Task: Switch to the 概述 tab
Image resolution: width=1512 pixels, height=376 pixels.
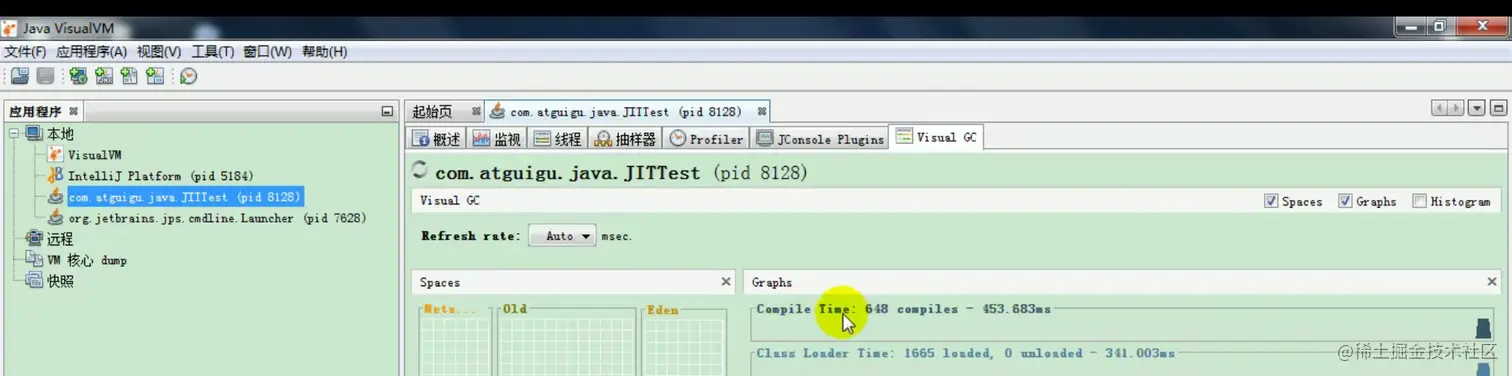Action: [x=437, y=139]
